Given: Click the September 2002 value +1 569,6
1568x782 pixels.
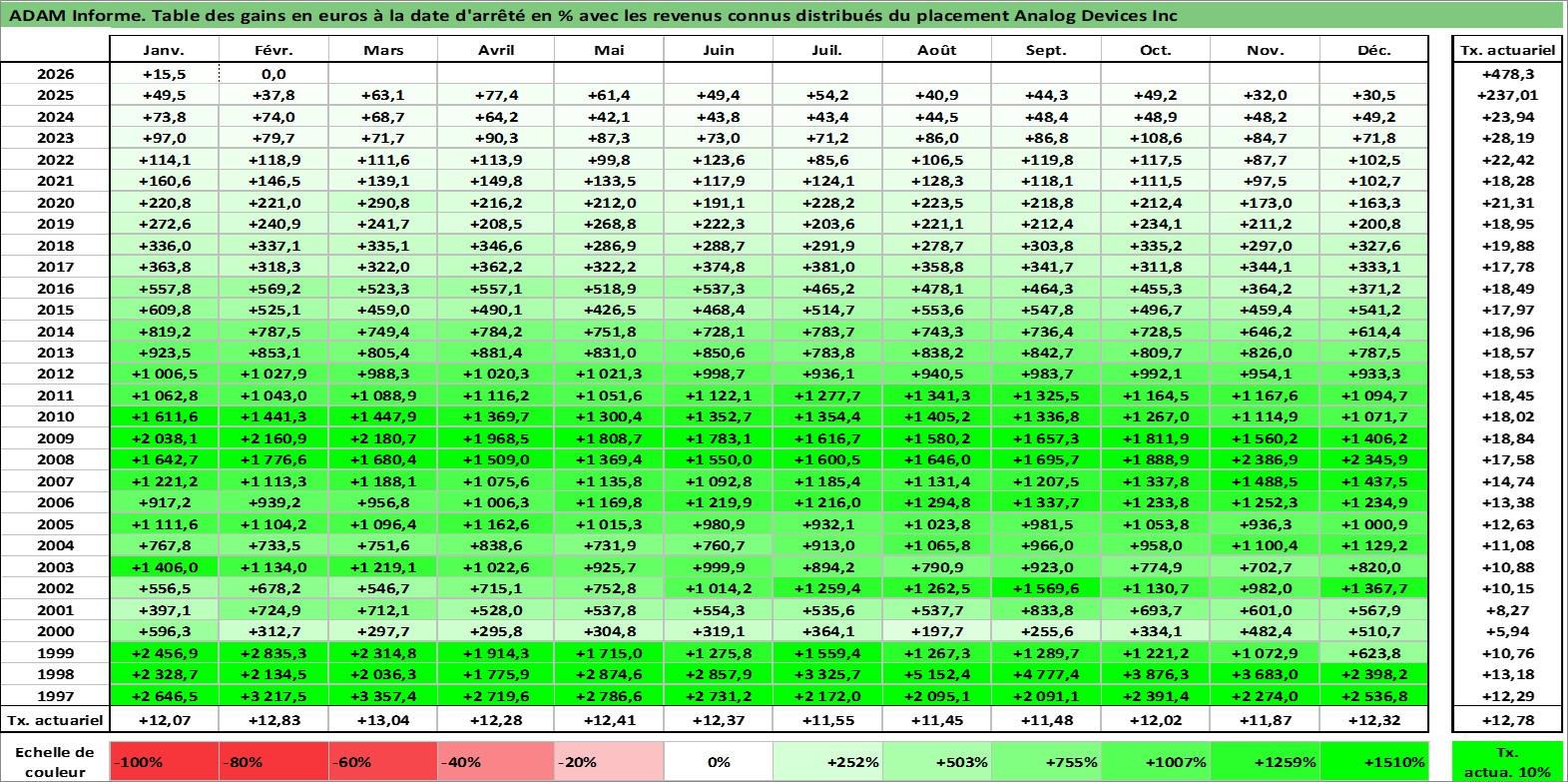Looking at the screenshot, I should tap(1046, 588).
